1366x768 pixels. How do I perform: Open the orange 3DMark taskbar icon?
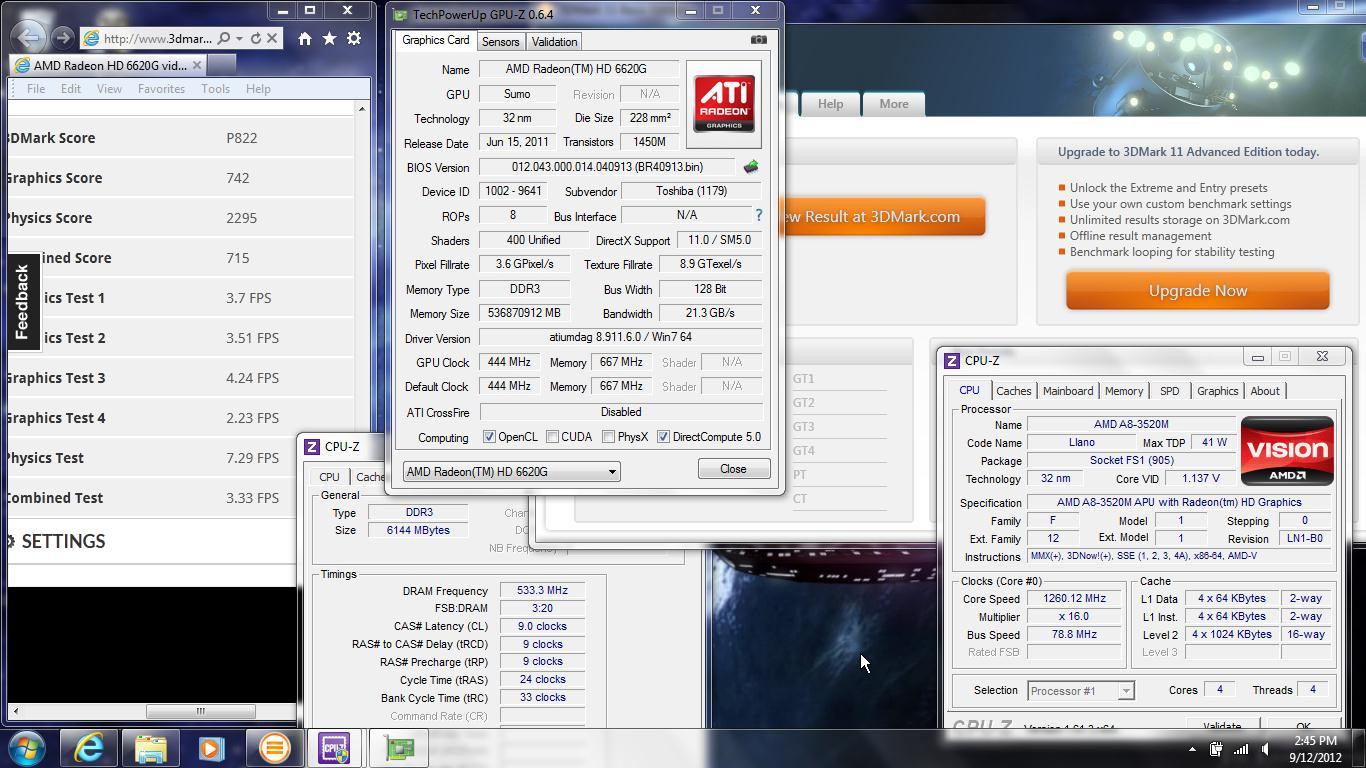pyautogui.click(x=273, y=748)
